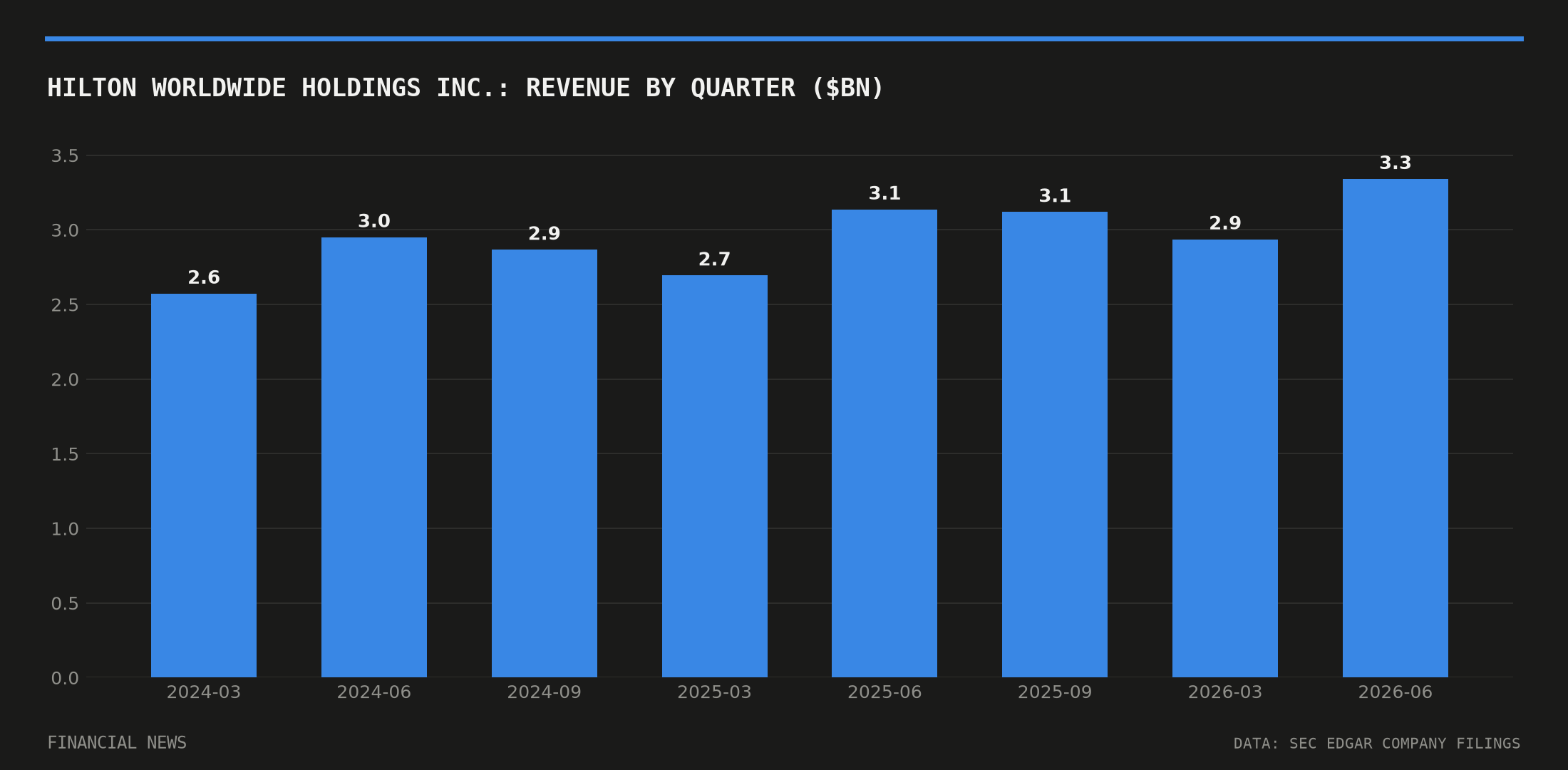Click the 2024-03 x-axis label
The width and height of the screenshot is (1568, 770).
204,692
